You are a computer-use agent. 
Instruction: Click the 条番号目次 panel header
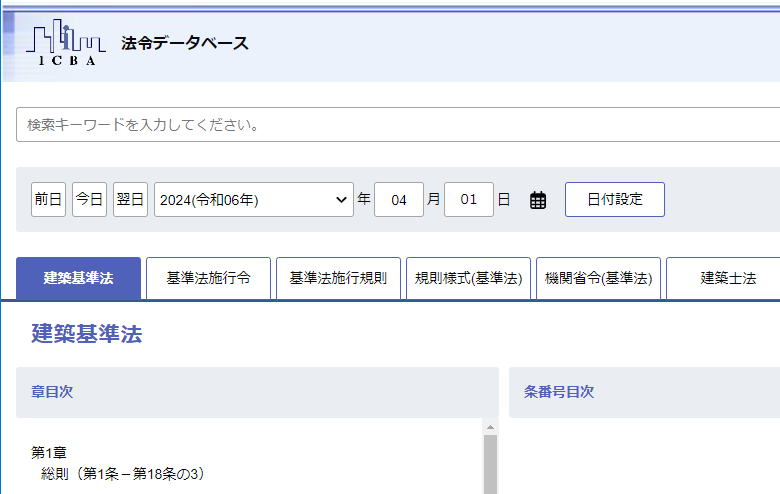click(x=645, y=392)
